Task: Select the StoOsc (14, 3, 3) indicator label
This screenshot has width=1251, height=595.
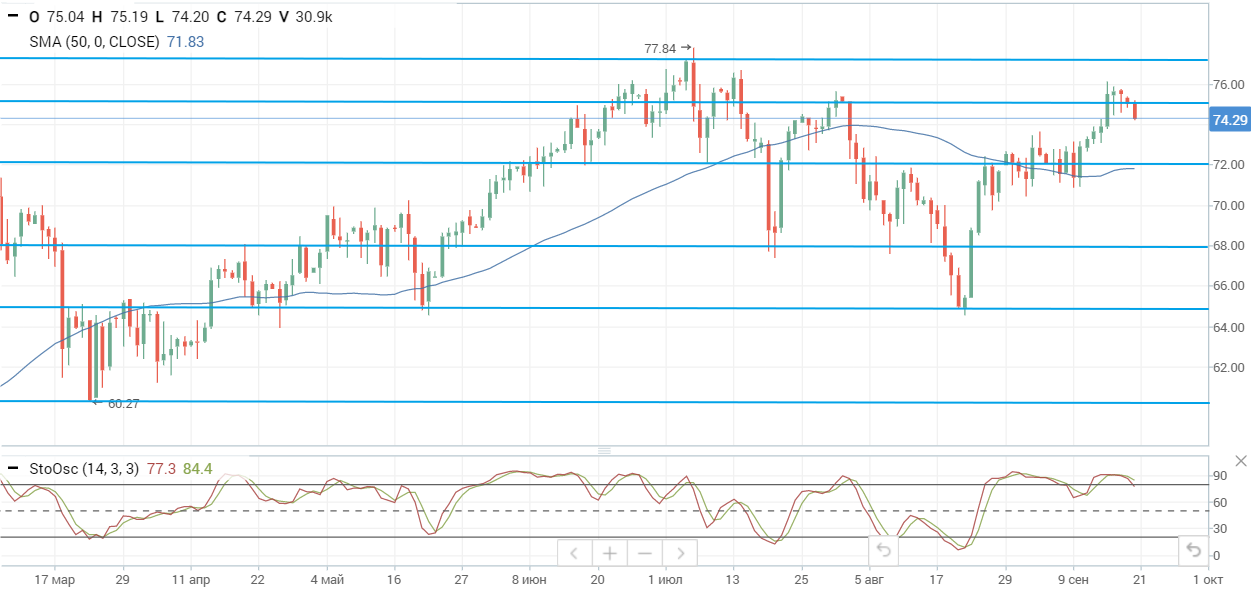Action: tap(84, 467)
